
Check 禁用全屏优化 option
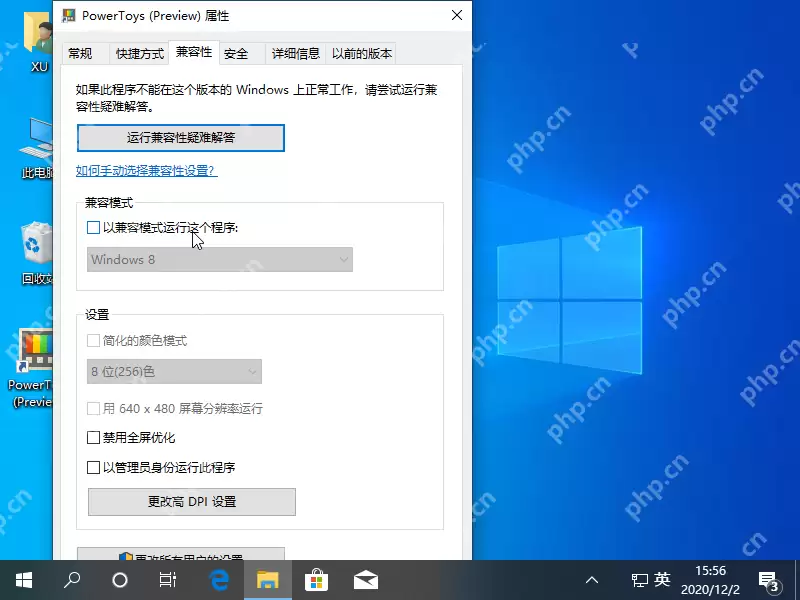click(x=93, y=437)
